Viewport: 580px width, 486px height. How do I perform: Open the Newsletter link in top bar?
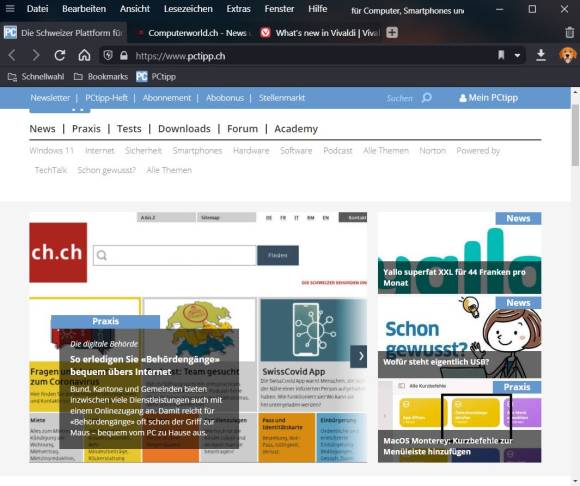click(x=50, y=98)
